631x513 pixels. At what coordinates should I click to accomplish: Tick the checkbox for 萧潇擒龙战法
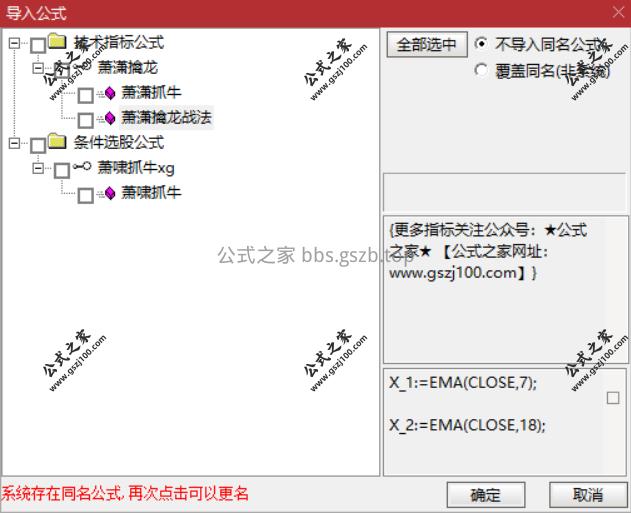[85, 120]
